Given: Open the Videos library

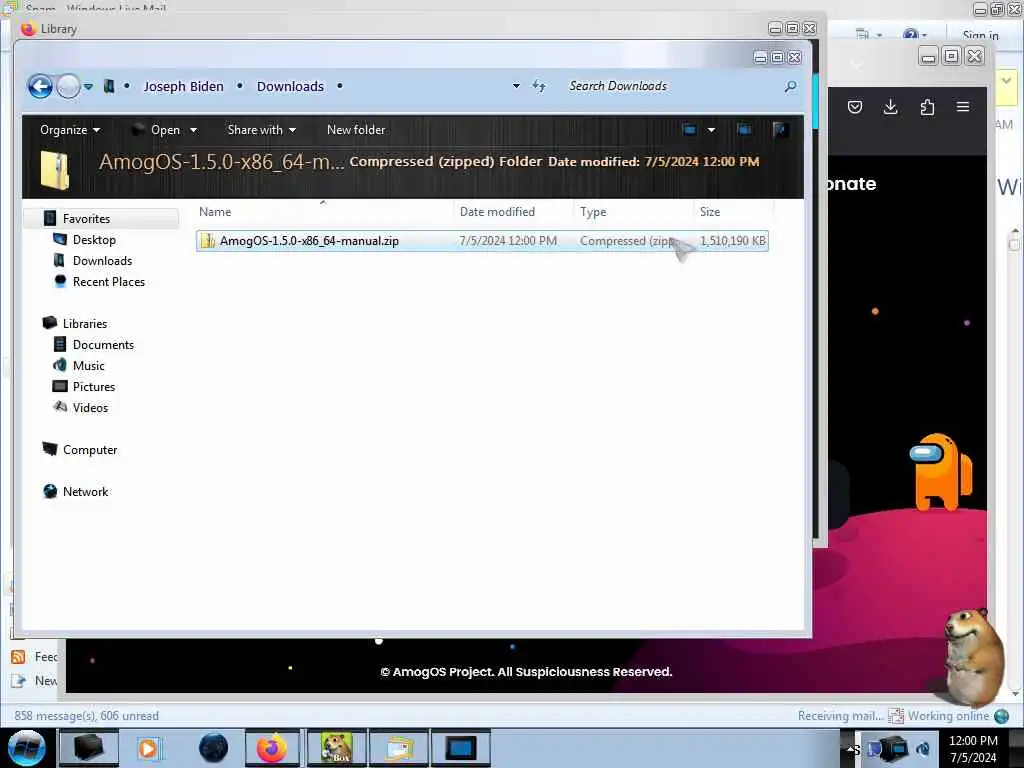Looking at the screenshot, I should 90,408.
